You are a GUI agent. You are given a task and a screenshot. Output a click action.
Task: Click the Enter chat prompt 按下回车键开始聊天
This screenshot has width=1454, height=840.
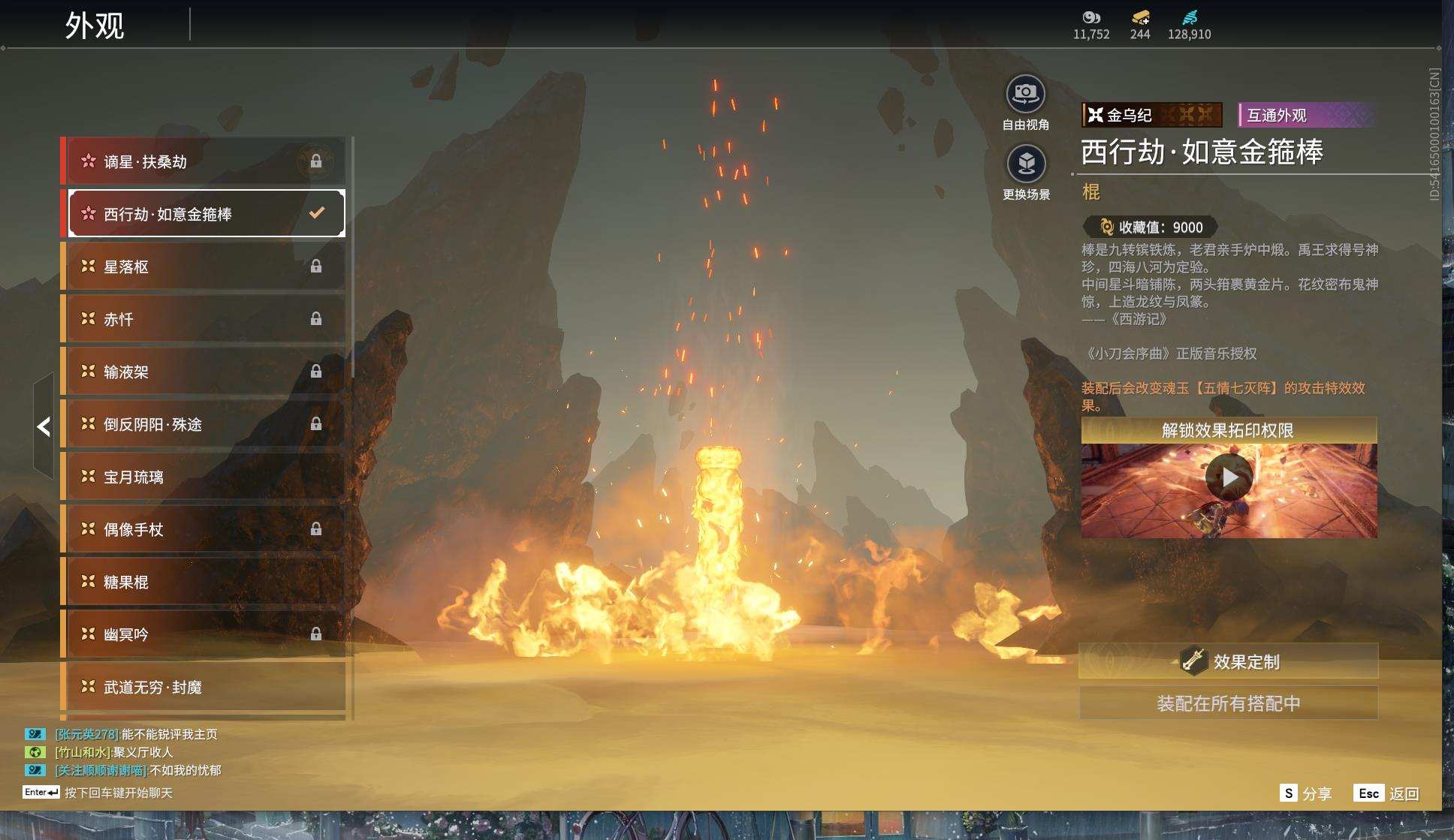coord(98,793)
